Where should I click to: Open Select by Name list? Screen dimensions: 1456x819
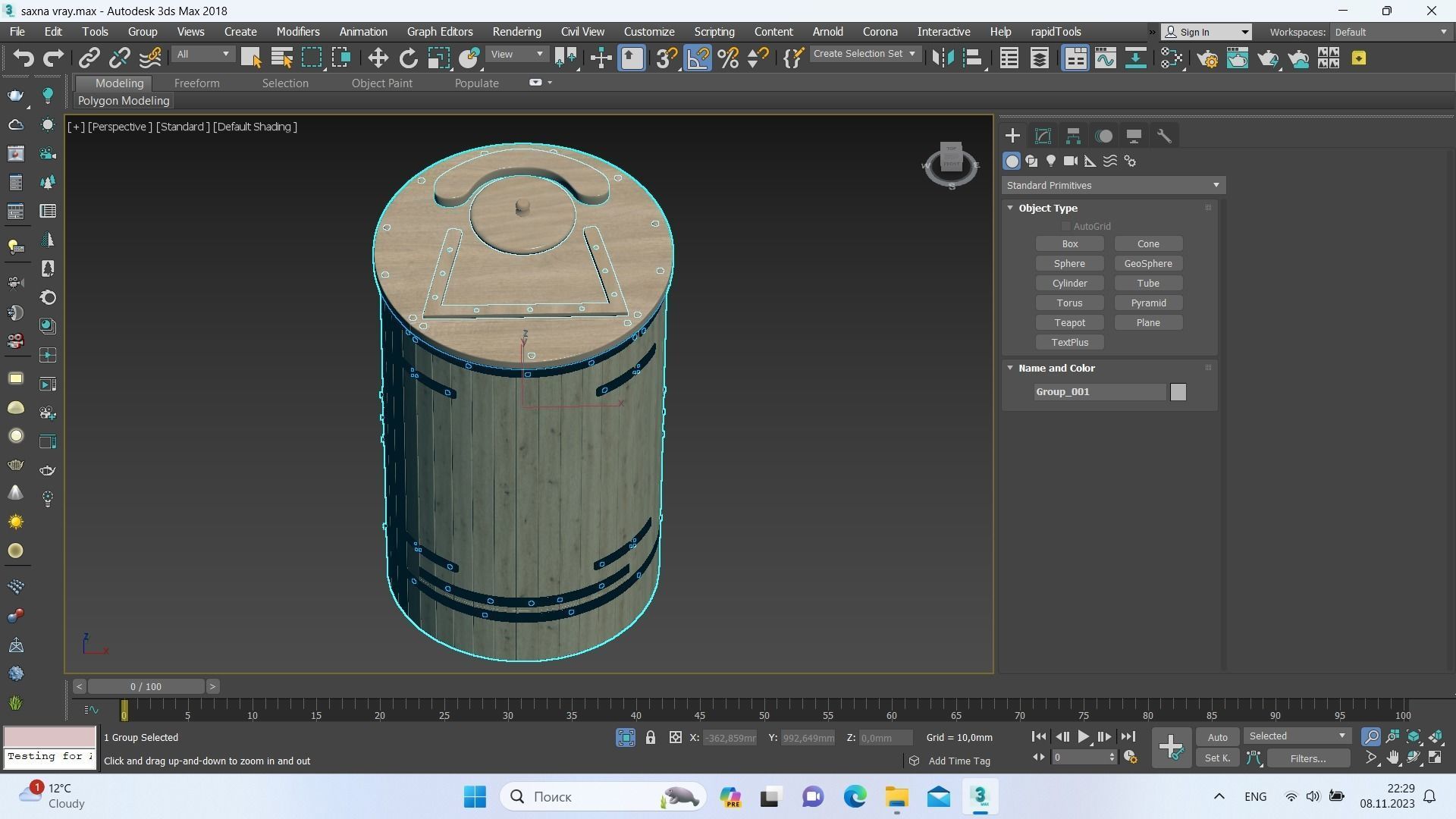pyautogui.click(x=281, y=58)
